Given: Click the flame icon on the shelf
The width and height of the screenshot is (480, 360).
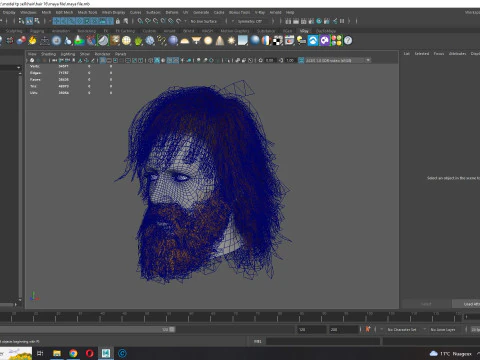Looking at the screenshot, I should [32, 41].
